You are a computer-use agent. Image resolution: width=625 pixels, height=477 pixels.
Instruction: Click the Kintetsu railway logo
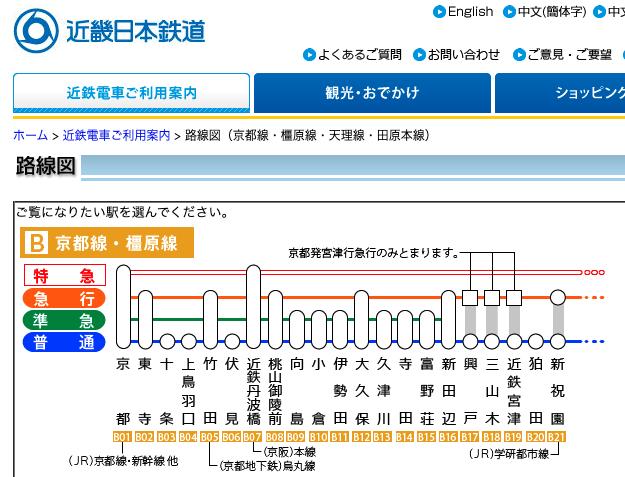(x=109, y=31)
